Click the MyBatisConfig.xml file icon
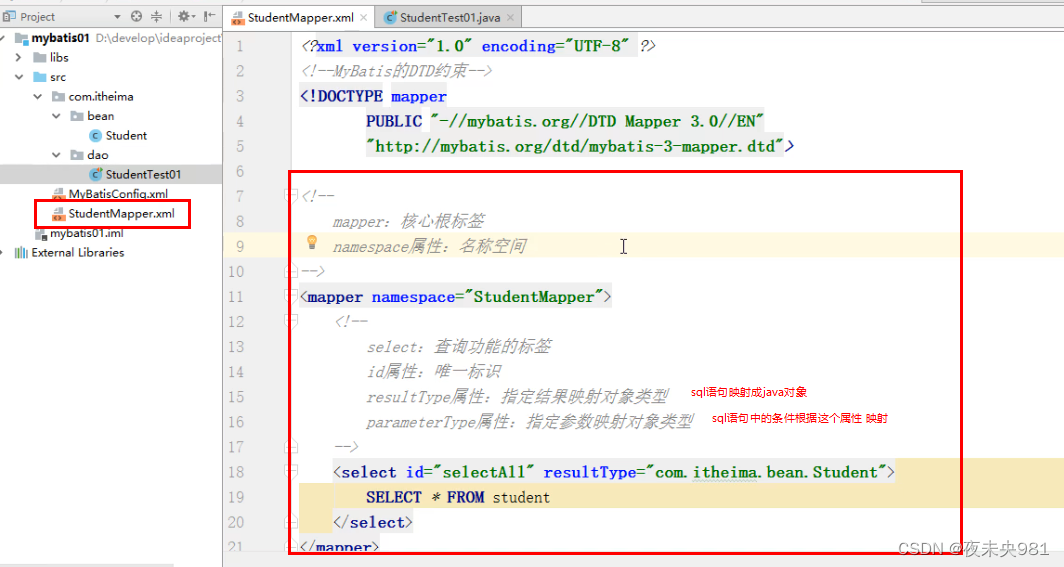This screenshot has height=567, width=1064. coord(58,195)
